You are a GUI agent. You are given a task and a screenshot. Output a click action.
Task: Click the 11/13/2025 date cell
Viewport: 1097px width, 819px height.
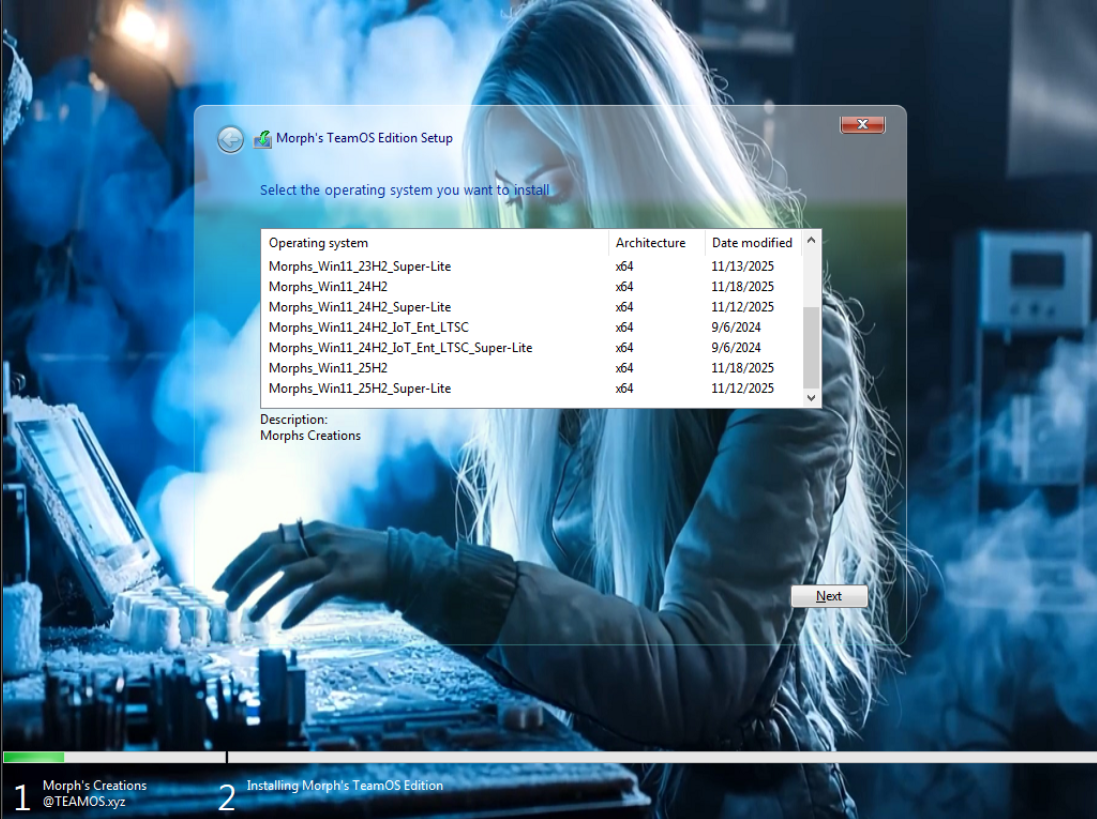(x=742, y=266)
